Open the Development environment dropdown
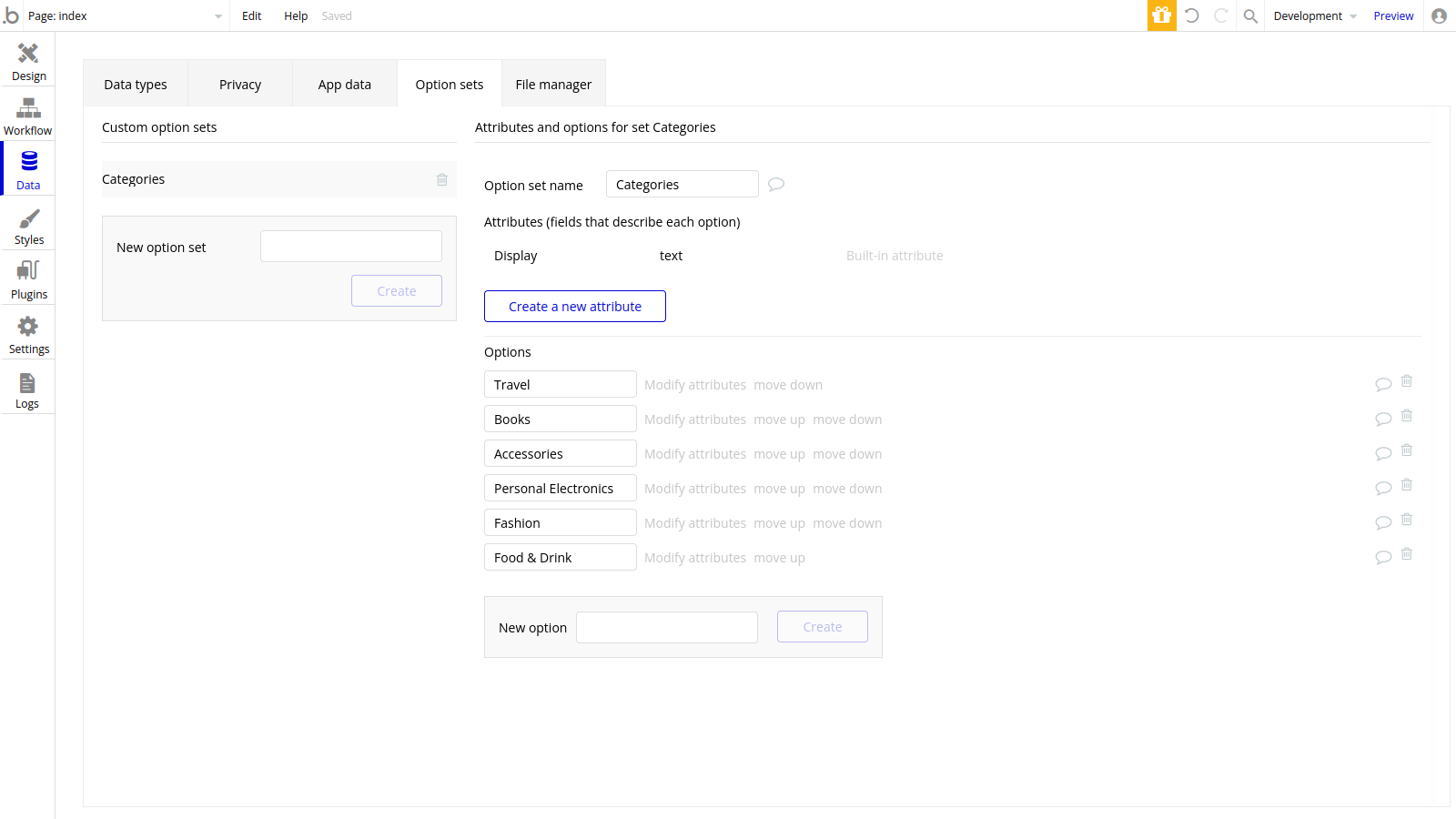The image size is (1456, 819). click(1313, 15)
